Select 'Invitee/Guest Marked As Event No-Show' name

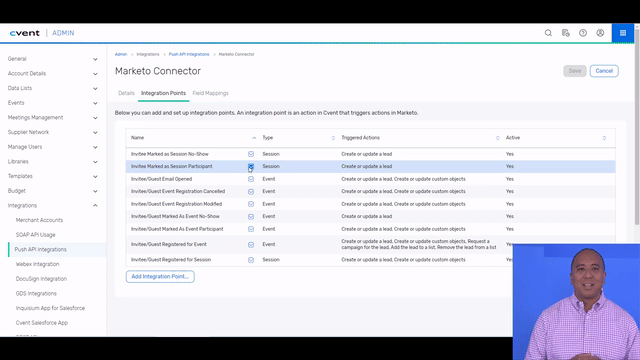[175, 216]
